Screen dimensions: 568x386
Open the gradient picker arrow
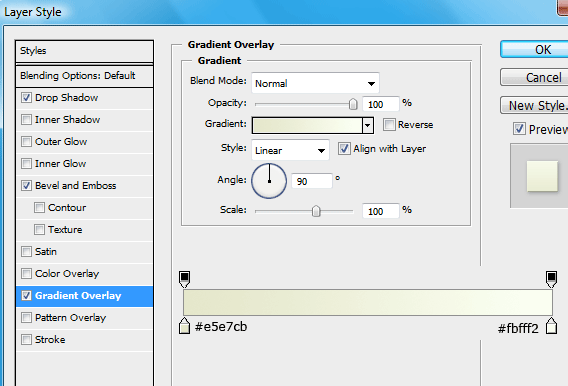click(x=368, y=125)
